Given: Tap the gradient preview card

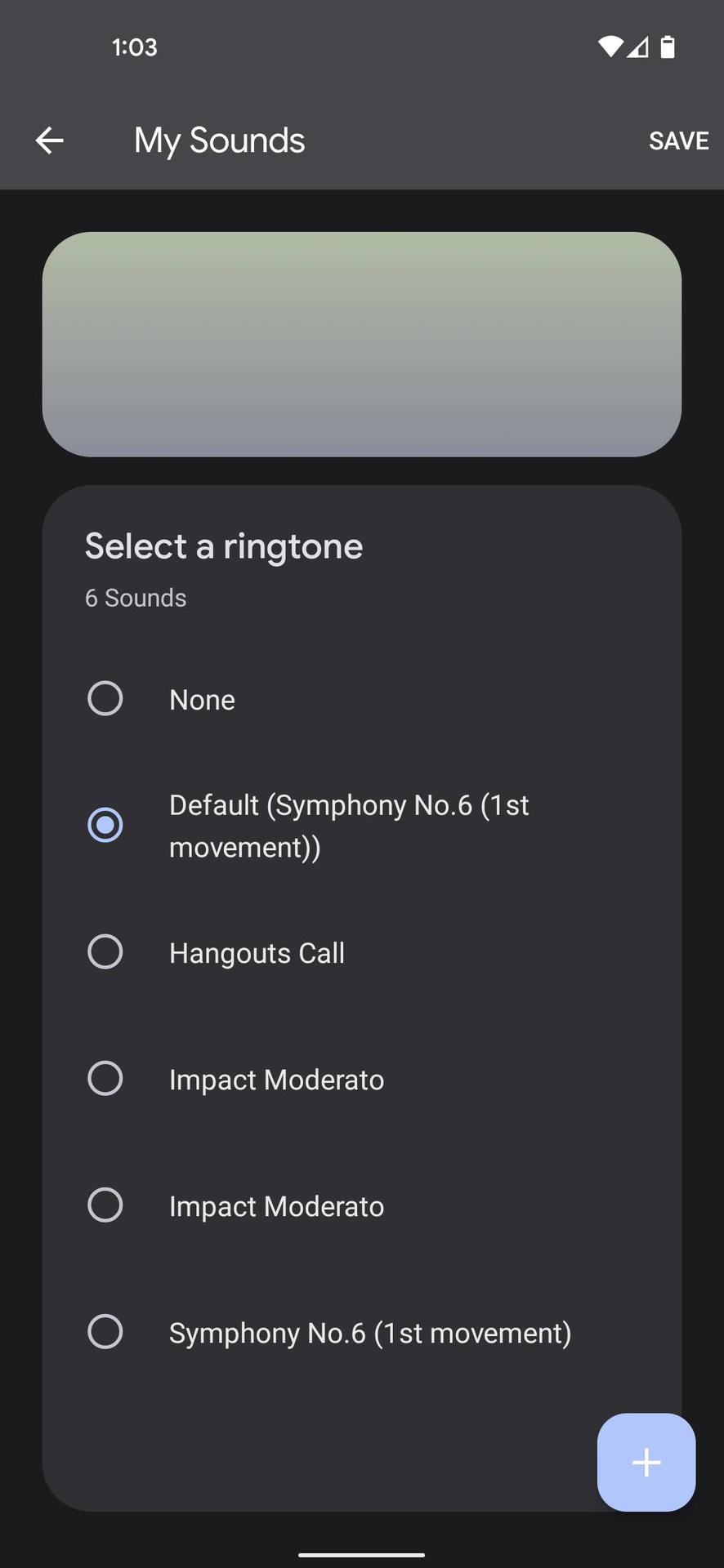Looking at the screenshot, I should pos(362,344).
